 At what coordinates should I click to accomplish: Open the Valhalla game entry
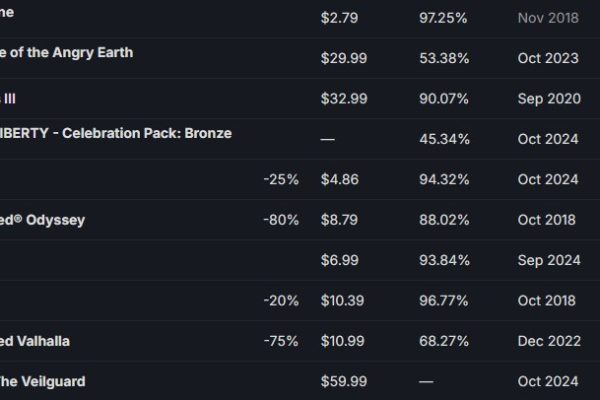35,341
